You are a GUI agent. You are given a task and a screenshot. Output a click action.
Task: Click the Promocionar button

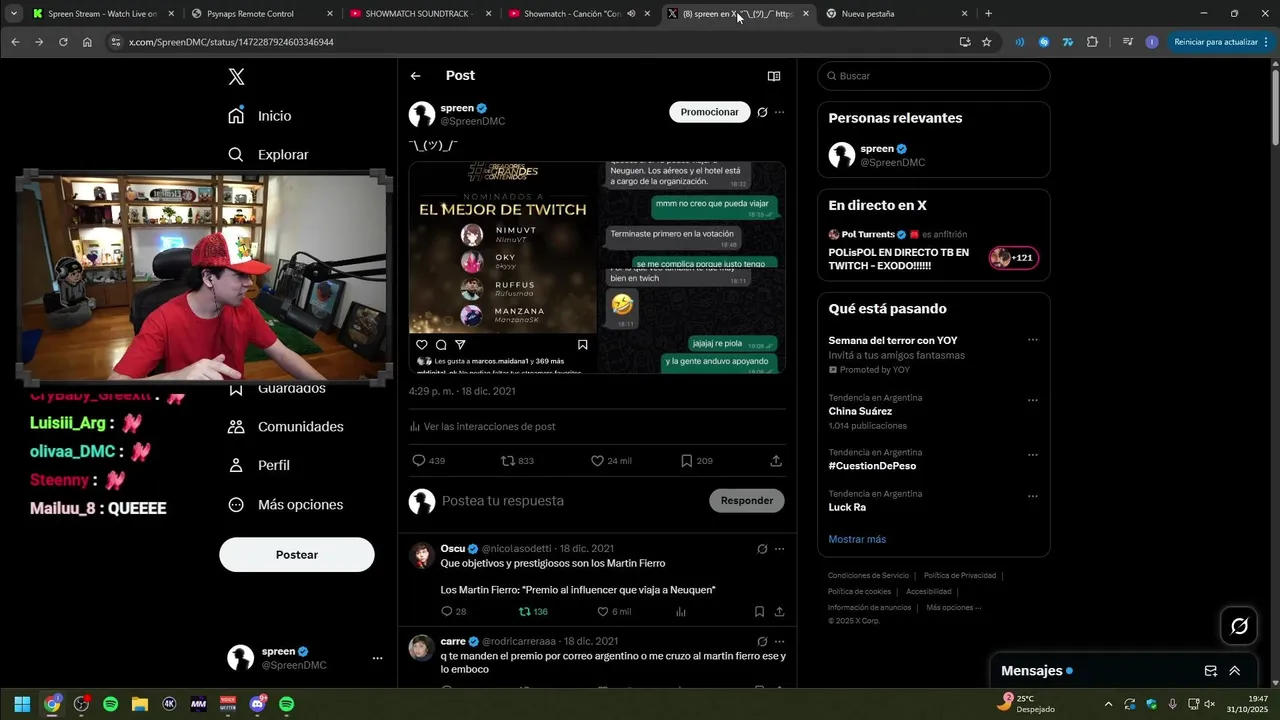click(709, 112)
